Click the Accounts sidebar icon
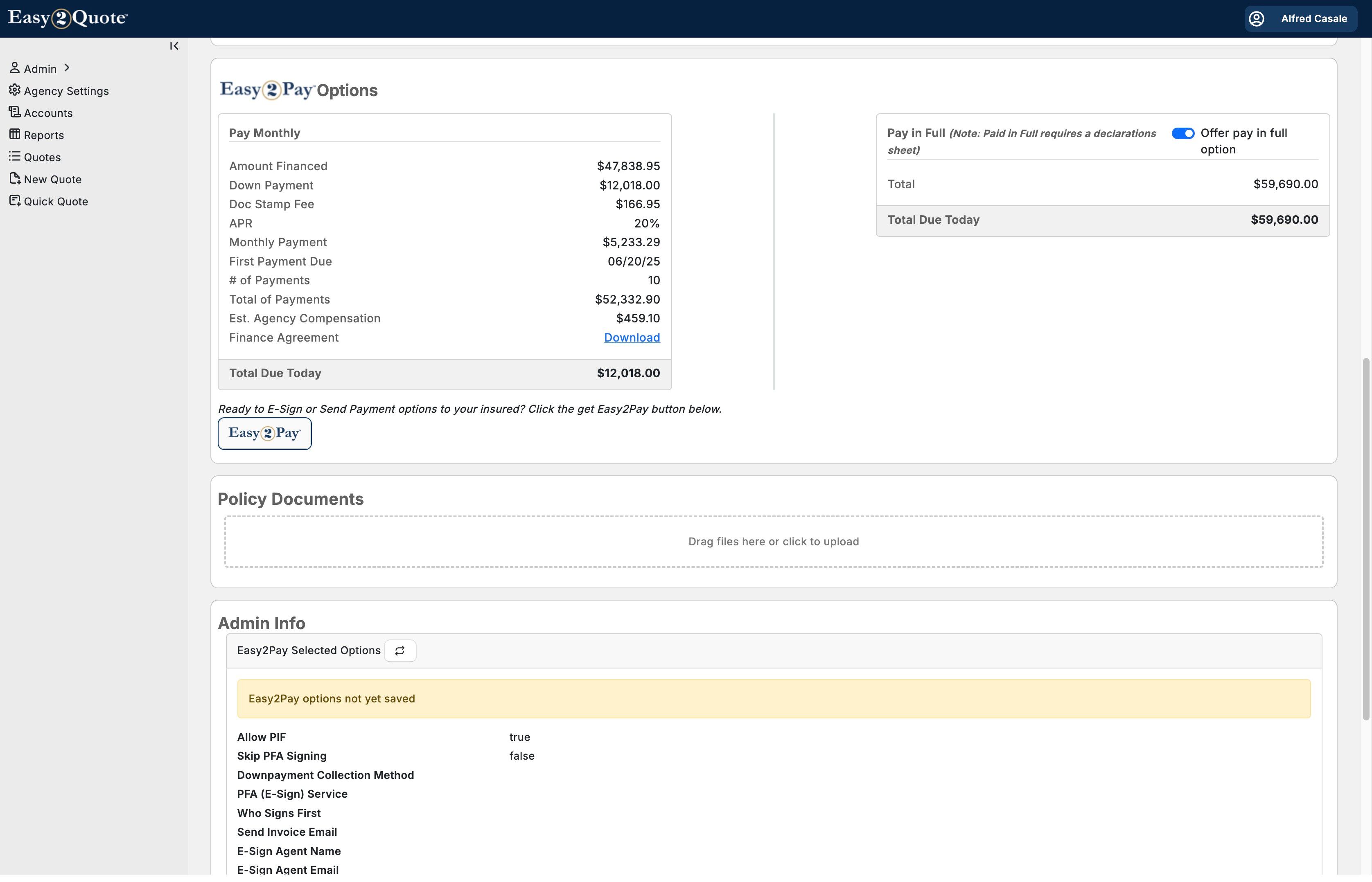The width and height of the screenshot is (1372, 882). (x=14, y=112)
